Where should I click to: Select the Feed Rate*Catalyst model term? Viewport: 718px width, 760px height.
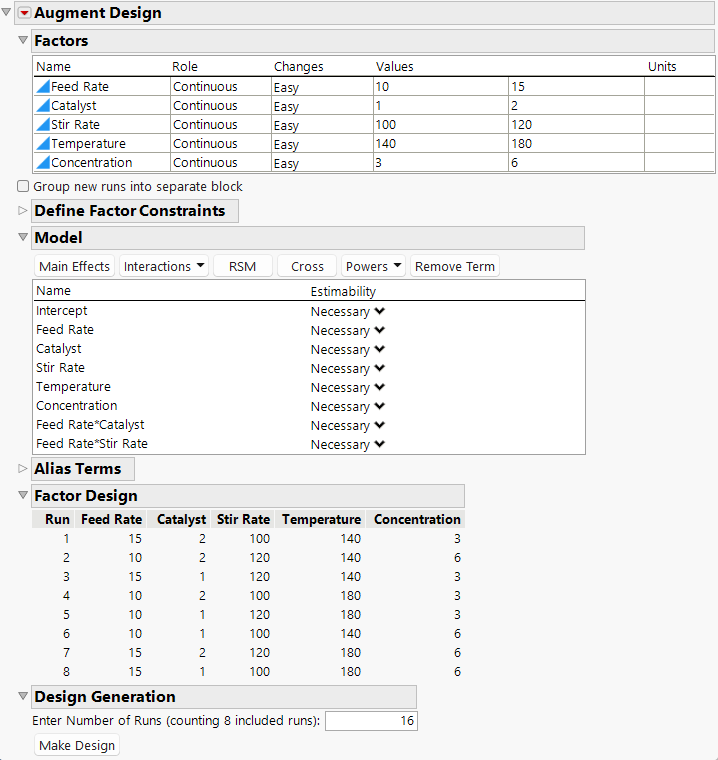click(x=90, y=425)
